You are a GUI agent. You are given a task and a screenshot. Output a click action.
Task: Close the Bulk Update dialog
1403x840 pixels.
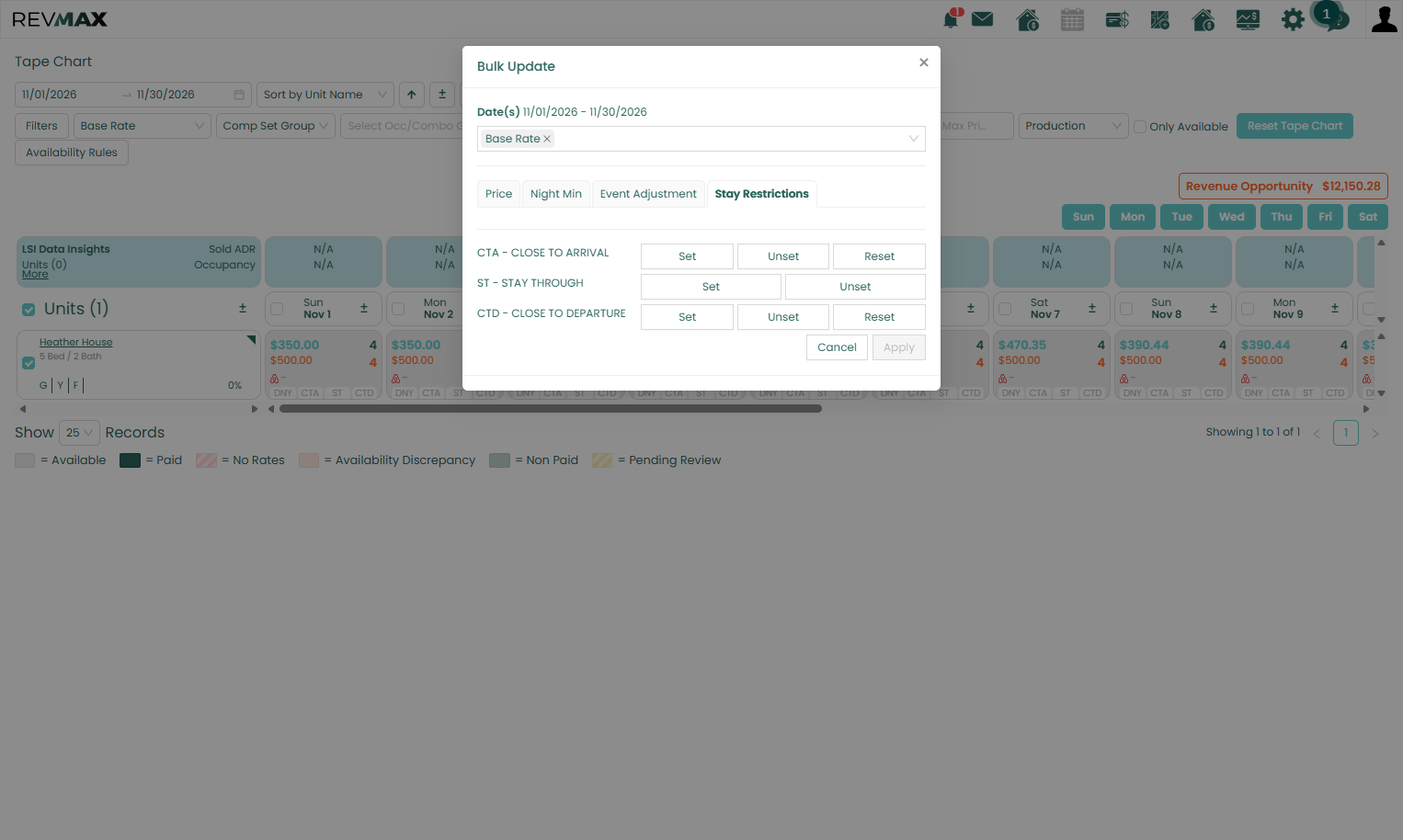[x=924, y=62]
